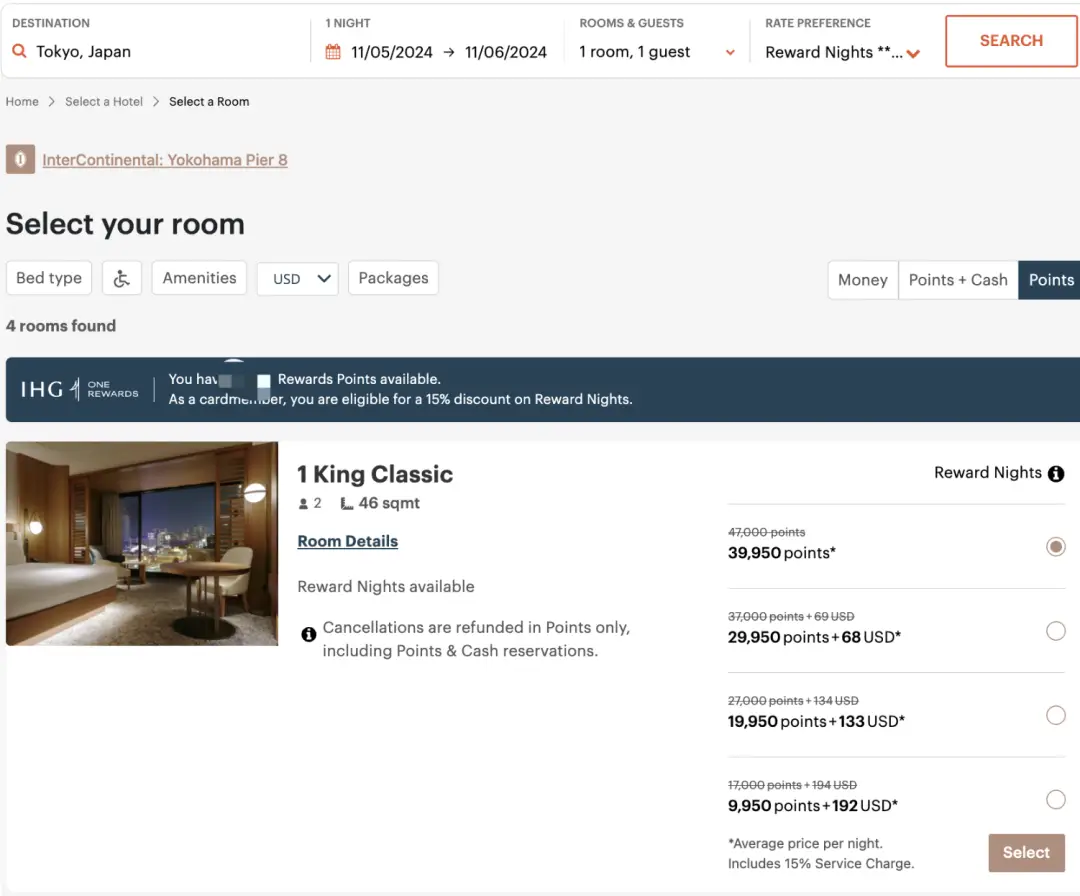The image size is (1080, 896).
Task: Select the 39,950 points rate option
Action: [x=1055, y=547]
